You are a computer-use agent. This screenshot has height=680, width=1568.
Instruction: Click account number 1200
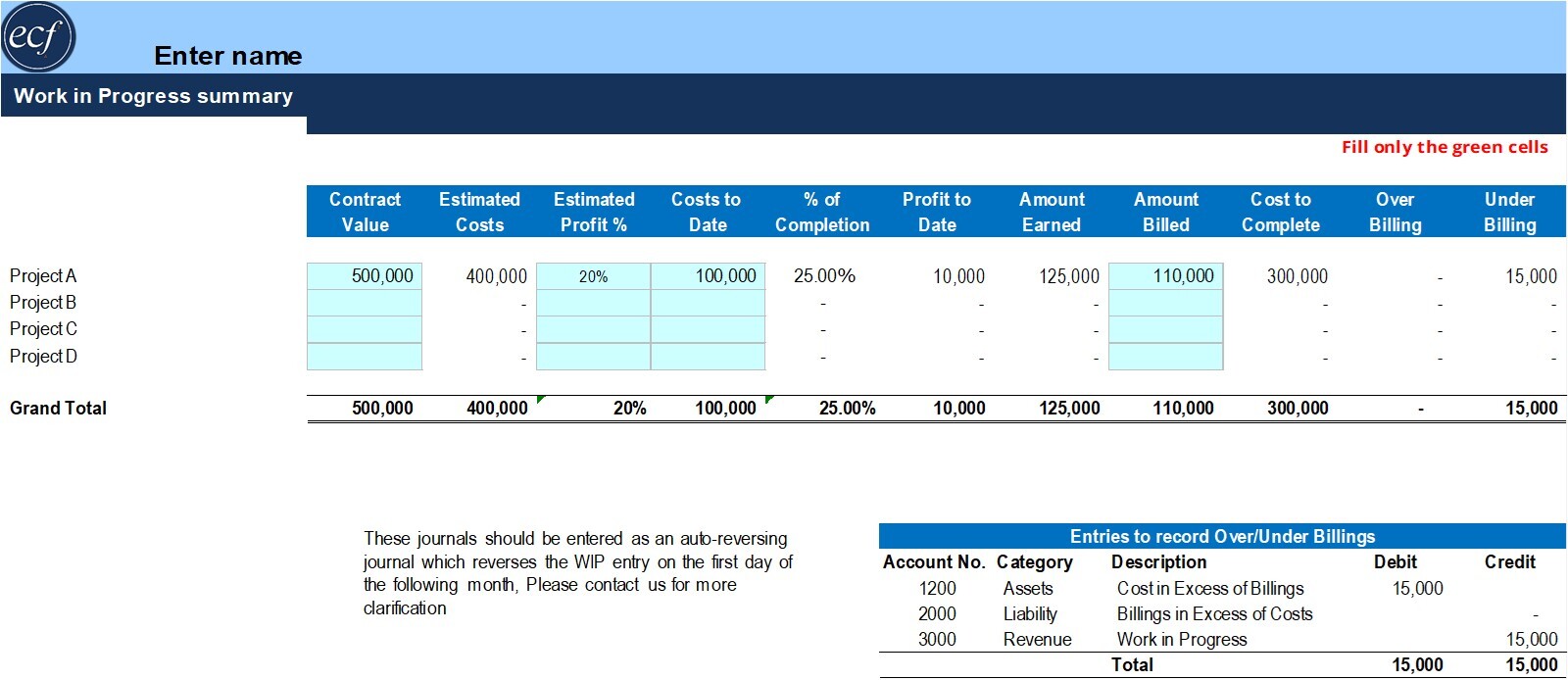click(937, 589)
